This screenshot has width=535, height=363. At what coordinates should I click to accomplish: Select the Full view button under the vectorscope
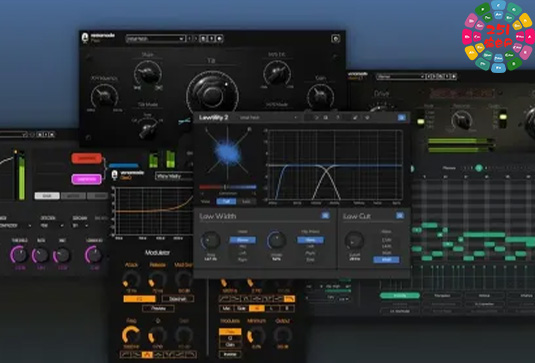[226, 201]
